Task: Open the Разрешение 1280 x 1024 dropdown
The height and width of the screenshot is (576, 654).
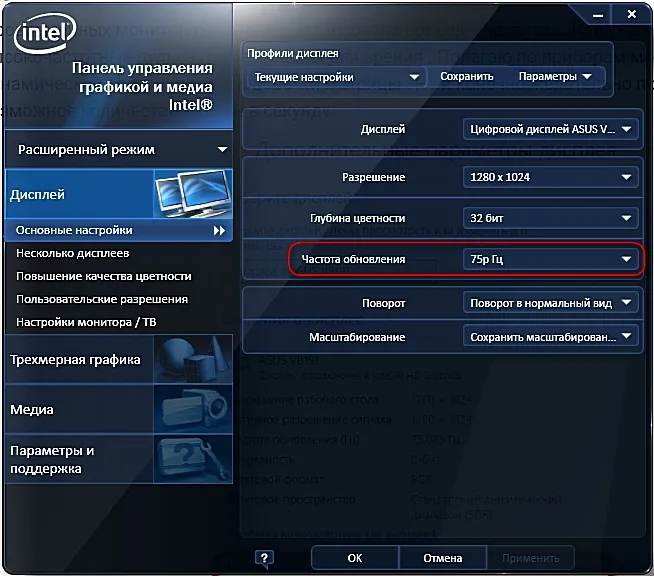Action: [x=549, y=177]
